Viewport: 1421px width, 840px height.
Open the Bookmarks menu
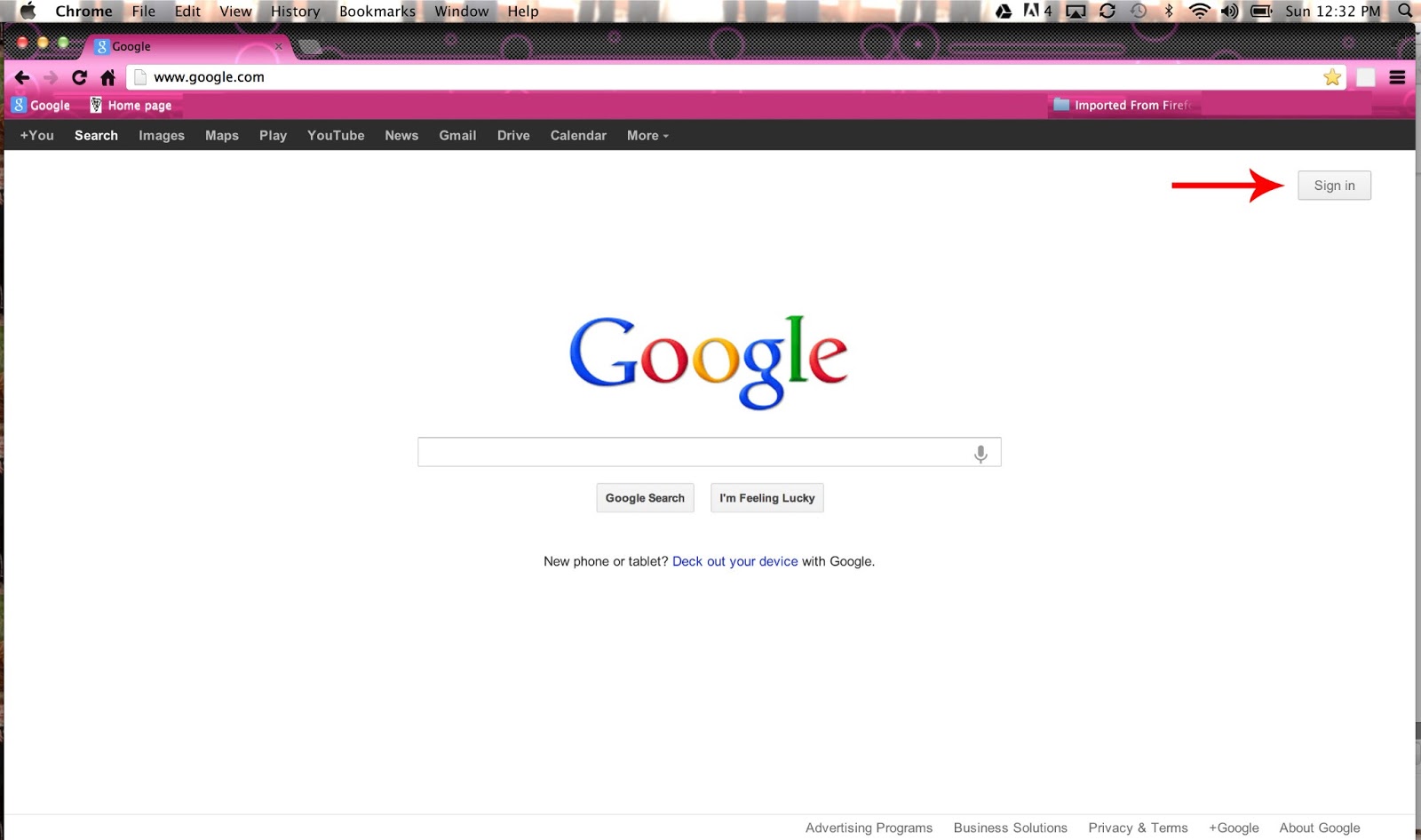377,11
